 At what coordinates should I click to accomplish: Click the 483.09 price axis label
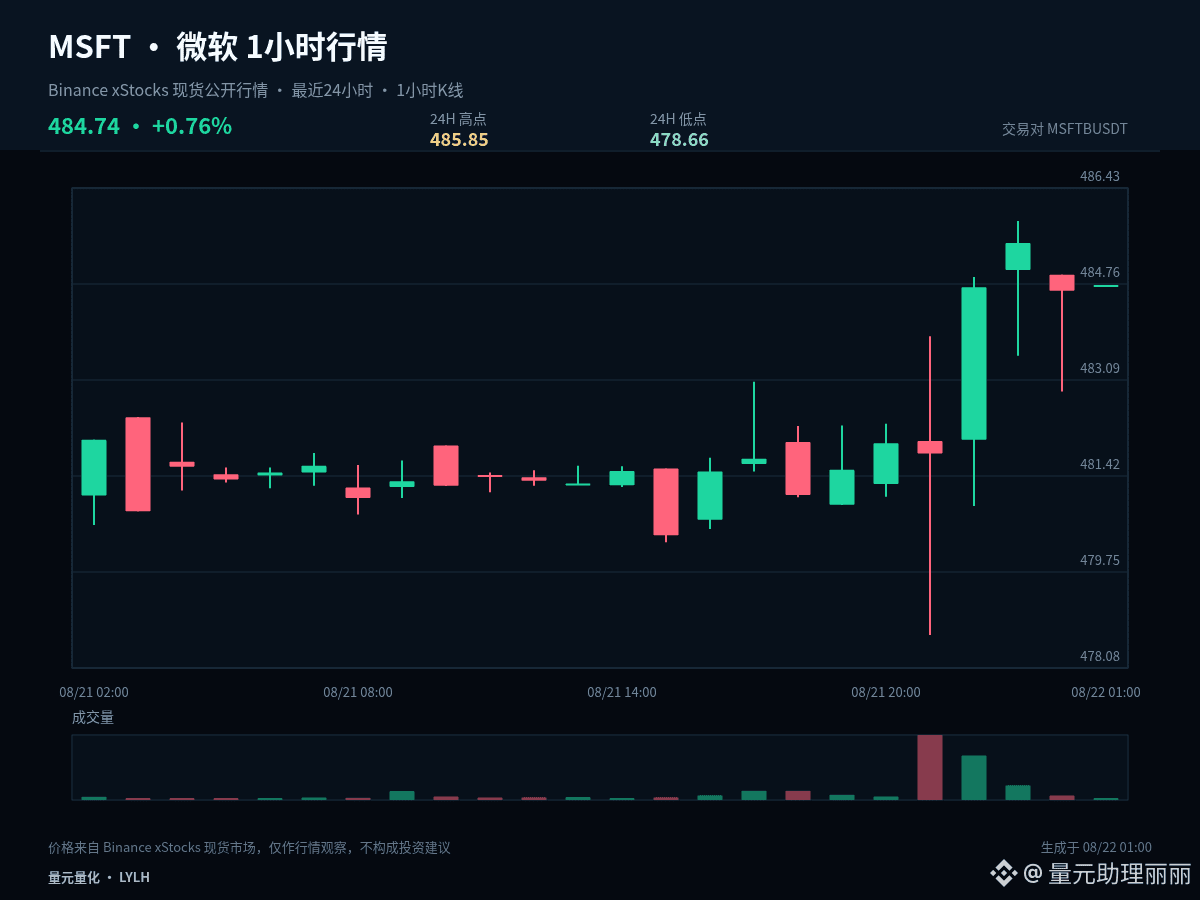[1100, 368]
